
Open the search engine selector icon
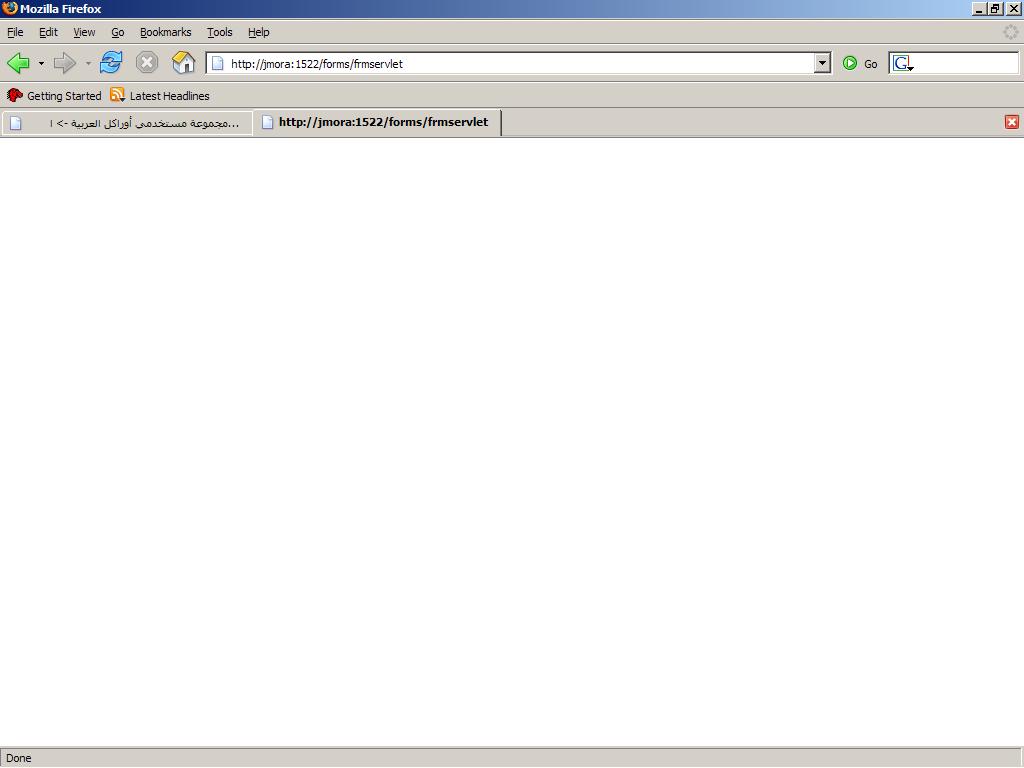pos(902,63)
